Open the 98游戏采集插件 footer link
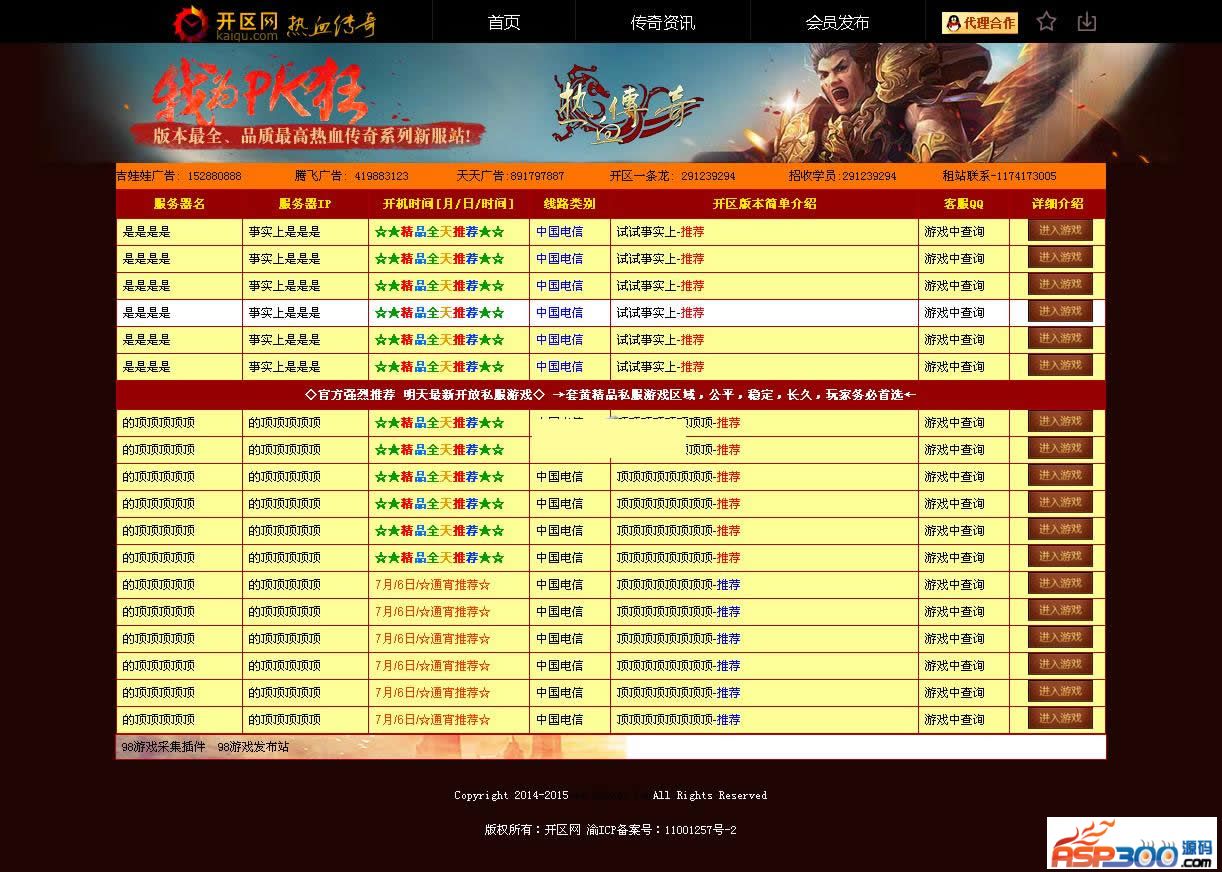Screen dimensions: 1222x872 pyautogui.click(x=163, y=747)
